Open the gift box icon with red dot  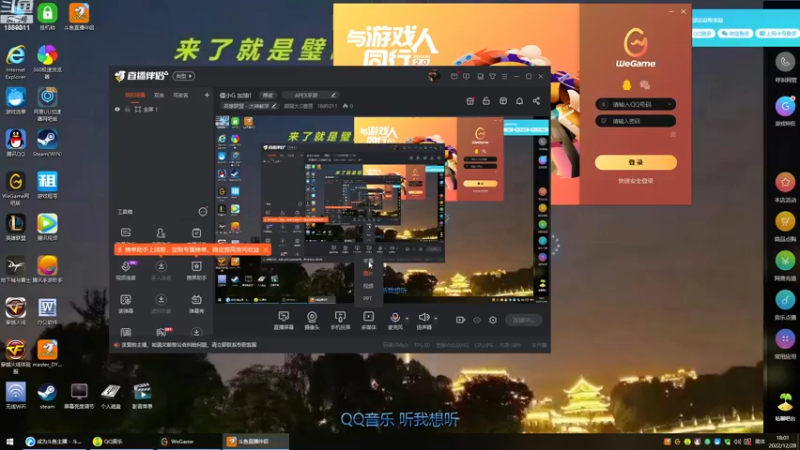(470, 101)
